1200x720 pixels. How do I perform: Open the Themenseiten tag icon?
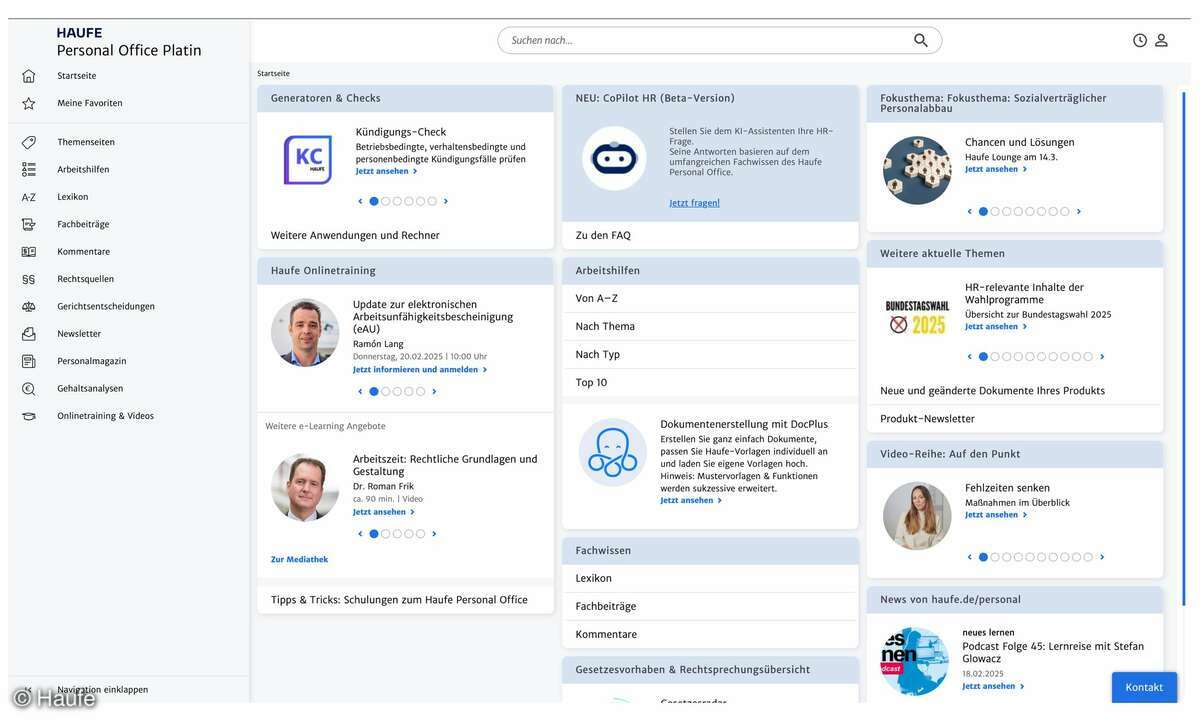(29, 142)
